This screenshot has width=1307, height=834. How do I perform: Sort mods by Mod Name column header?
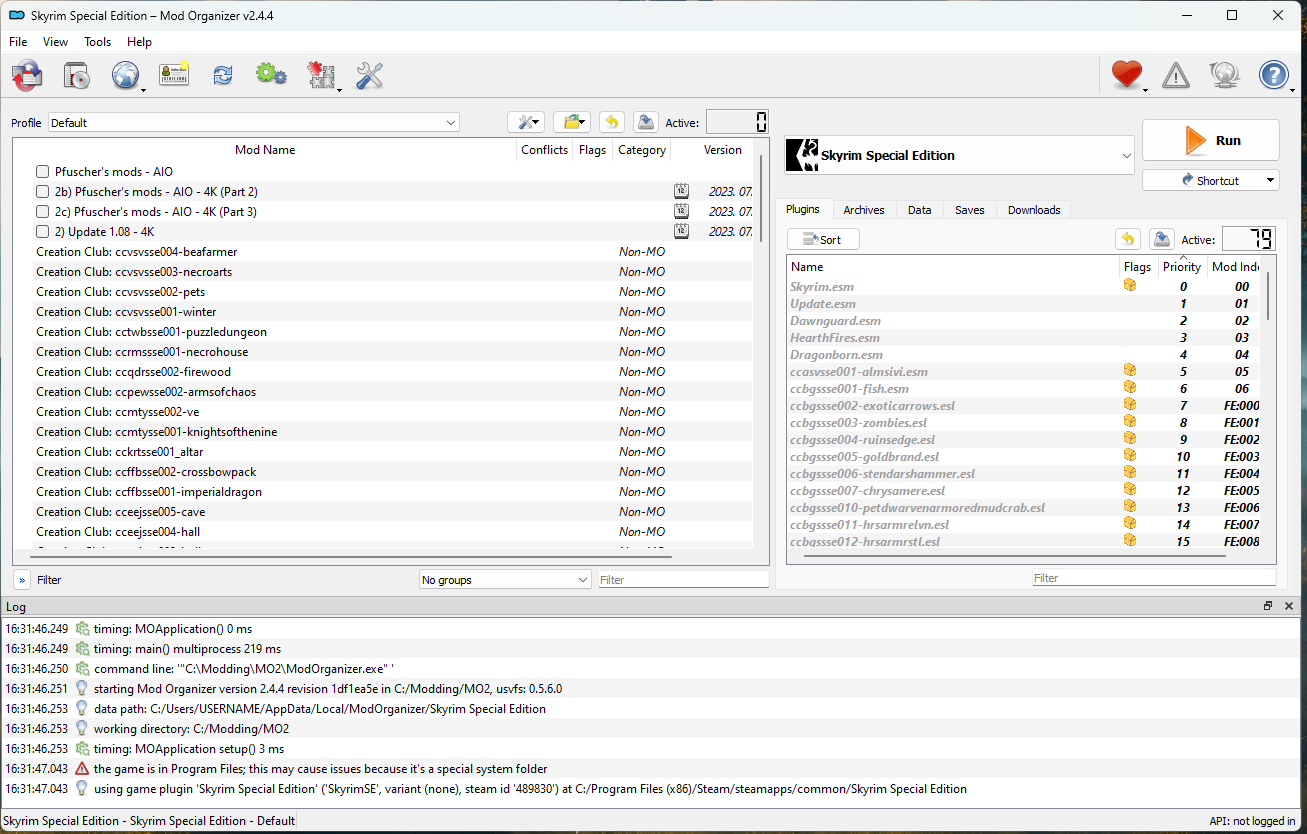point(265,150)
